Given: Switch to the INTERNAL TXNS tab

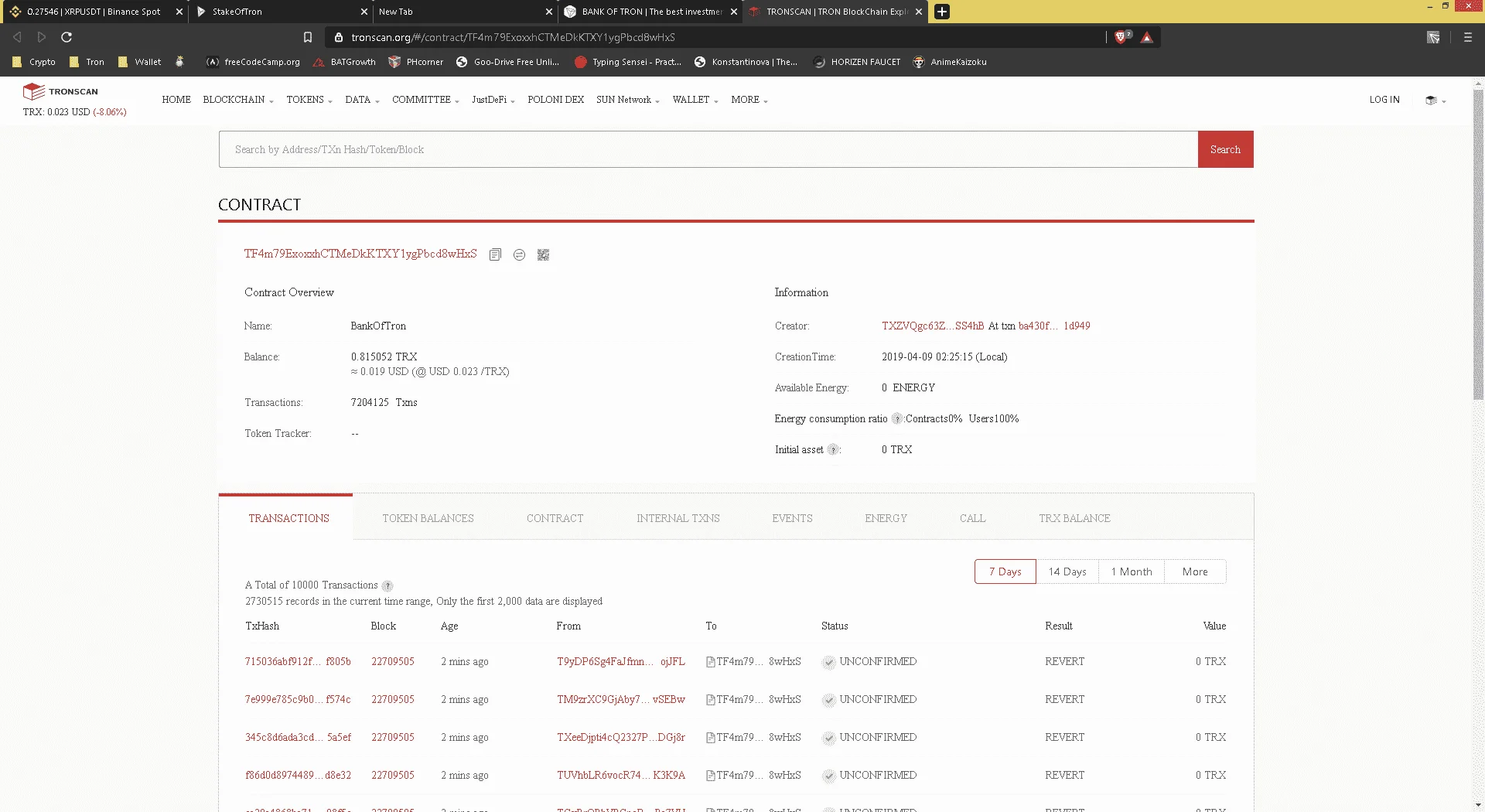Looking at the screenshot, I should 678,518.
